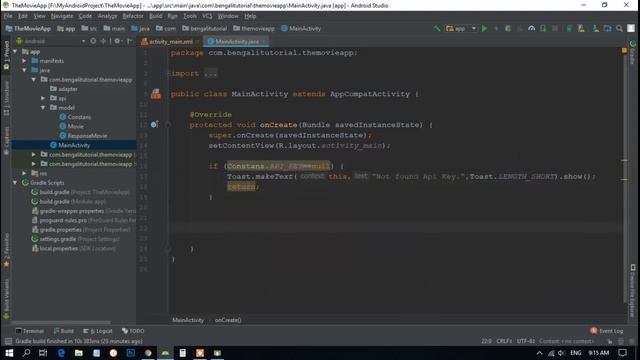Click the Attach debugger to process icon

click(x=543, y=29)
